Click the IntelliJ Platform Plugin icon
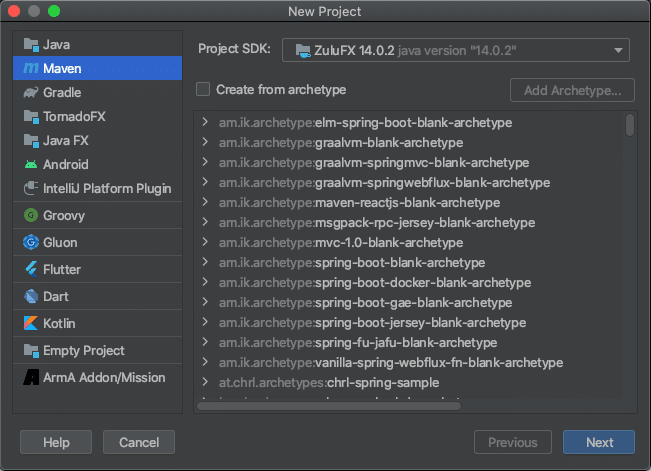 coord(31,188)
